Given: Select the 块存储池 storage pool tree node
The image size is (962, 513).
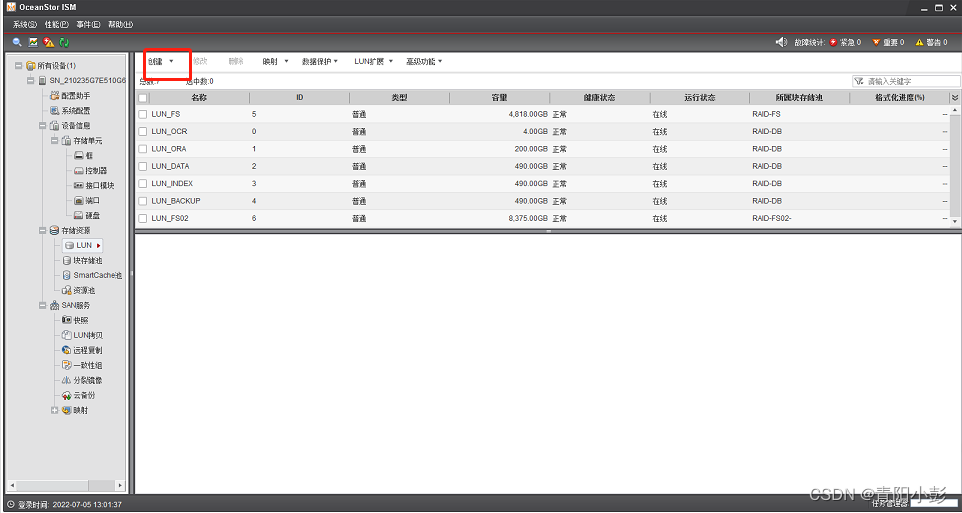Looking at the screenshot, I should click(x=83, y=260).
